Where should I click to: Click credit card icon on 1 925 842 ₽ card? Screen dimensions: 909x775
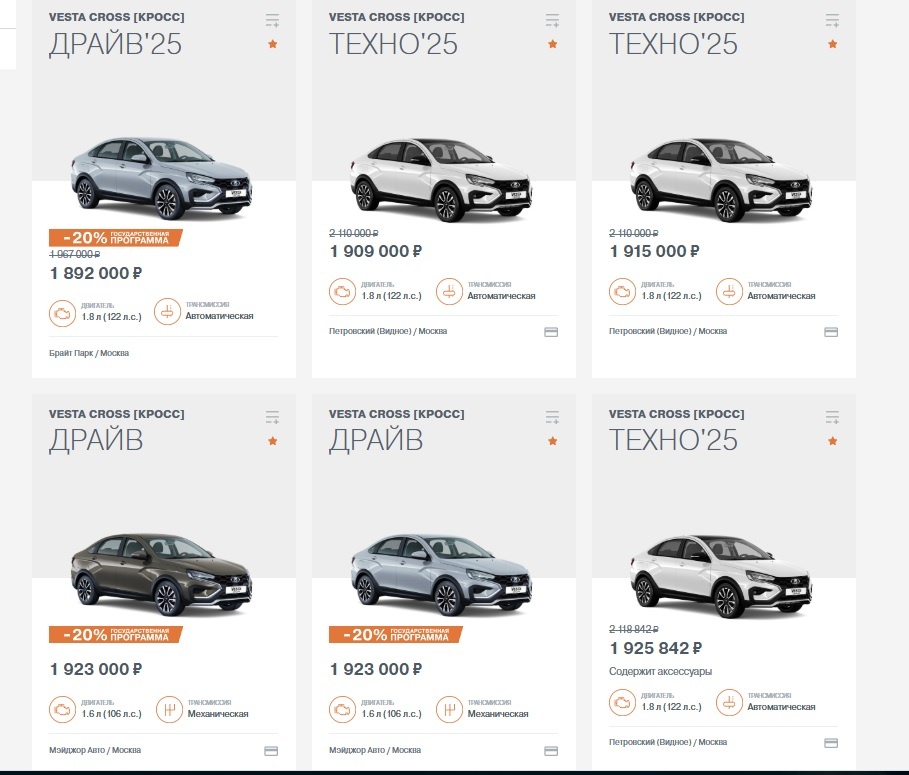[831, 743]
